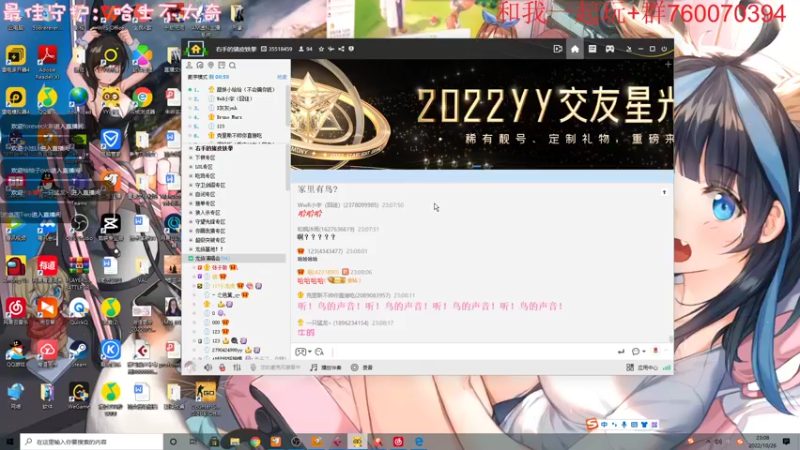
Task: Open the list view icon in title bar
Action: click(x=592, y=49)
